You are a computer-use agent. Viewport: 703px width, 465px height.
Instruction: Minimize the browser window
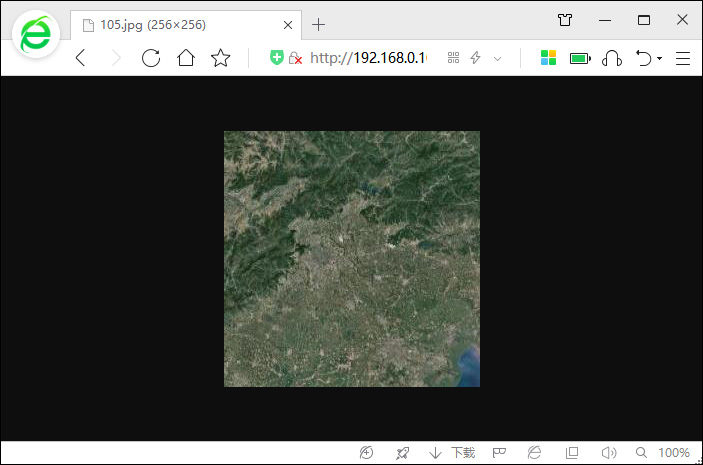pos(605,20)
